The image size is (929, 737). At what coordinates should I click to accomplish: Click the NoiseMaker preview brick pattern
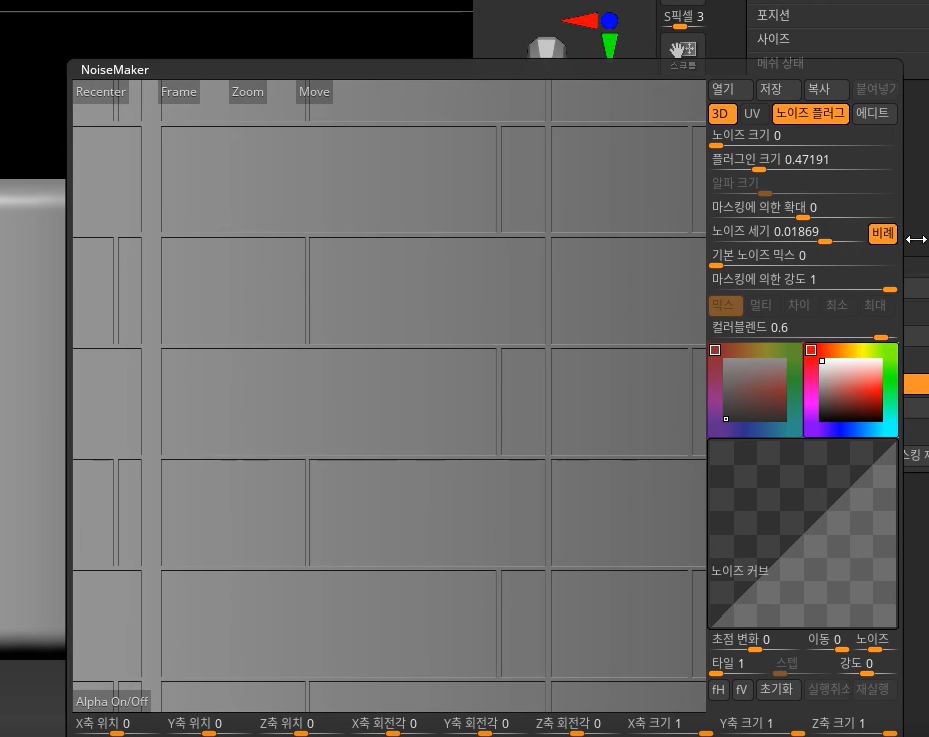(389, 396)
